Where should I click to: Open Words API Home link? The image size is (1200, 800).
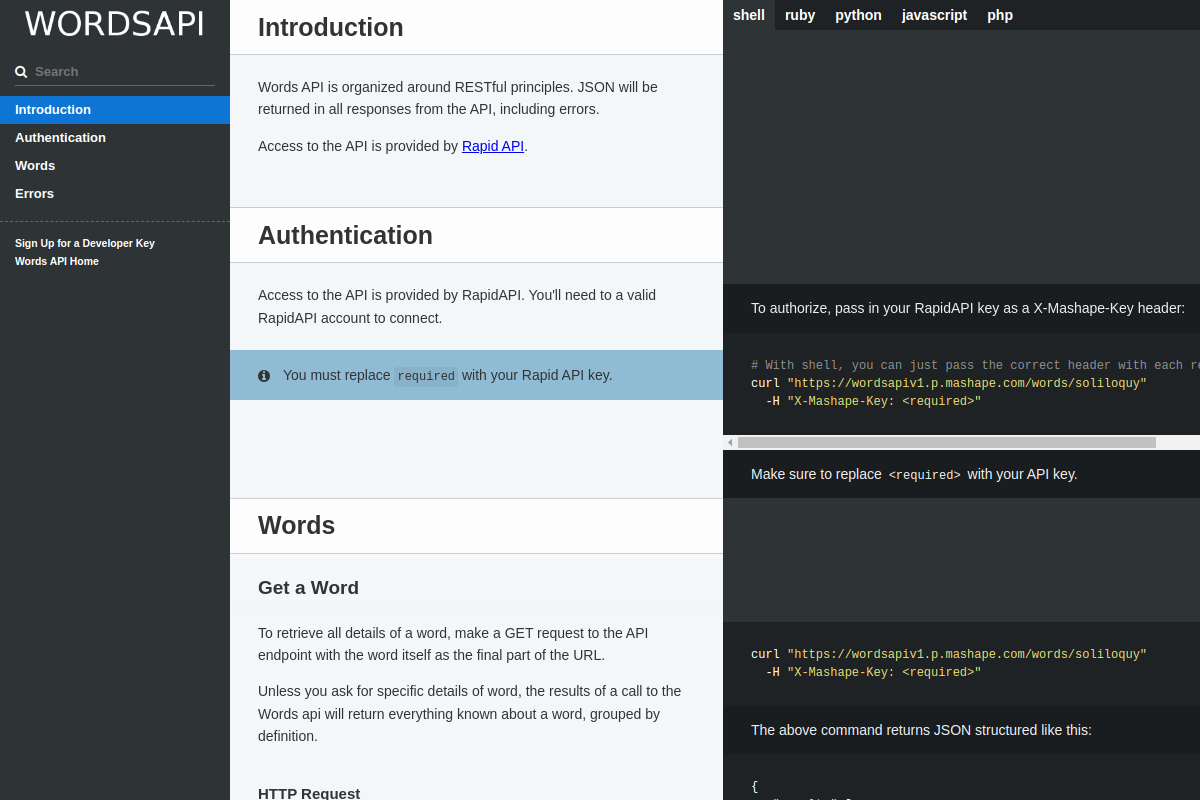pyautogui.click(x=57, y=261)
